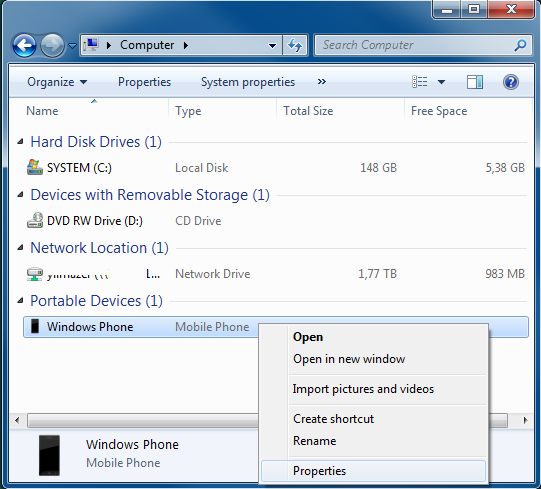The image size is (541, 489).
Task: Expand the arrow after Computer breadcrumb
Action: 186,45
